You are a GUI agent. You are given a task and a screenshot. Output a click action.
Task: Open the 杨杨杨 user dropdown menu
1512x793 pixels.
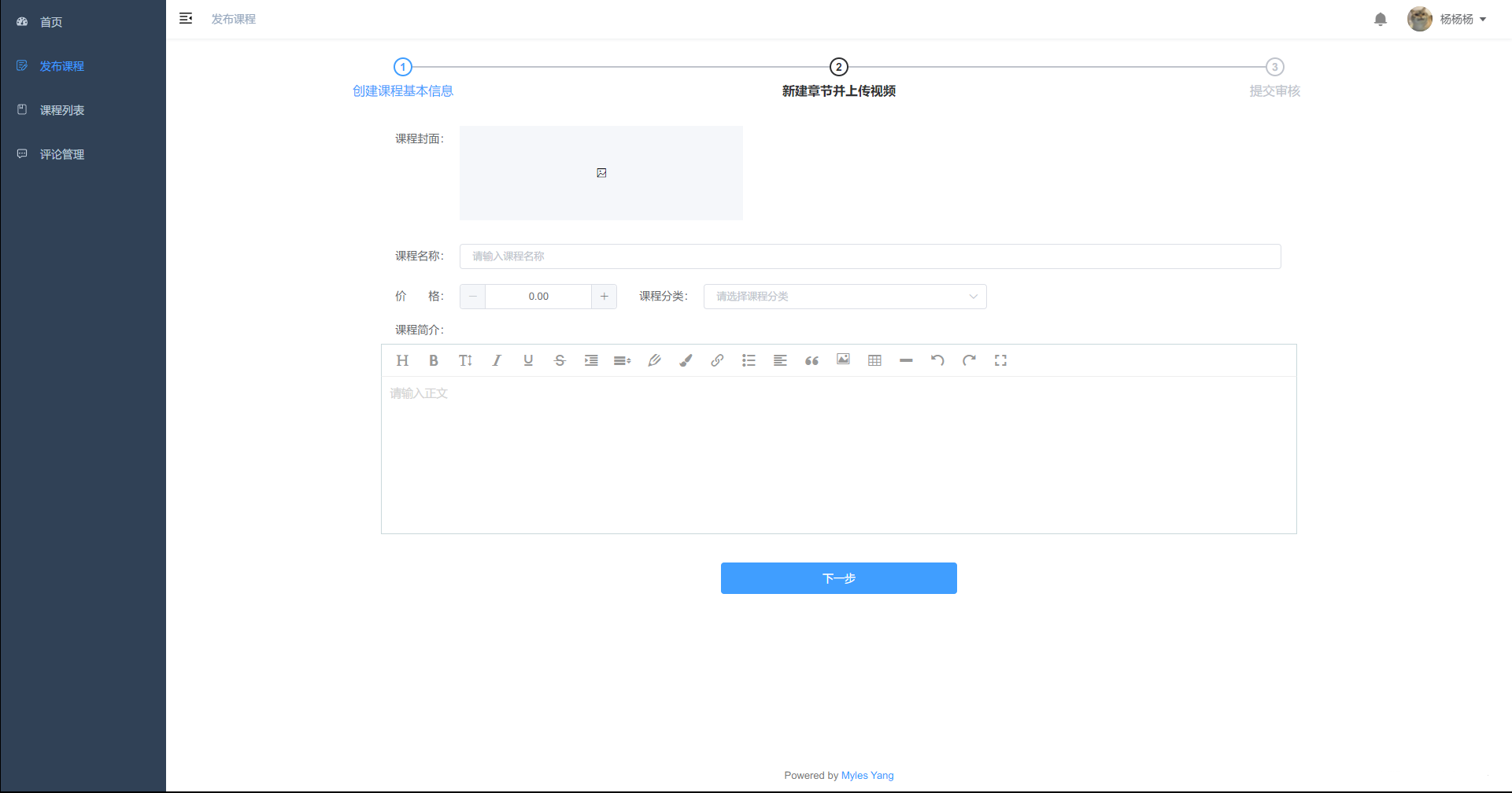(1463, 19)
